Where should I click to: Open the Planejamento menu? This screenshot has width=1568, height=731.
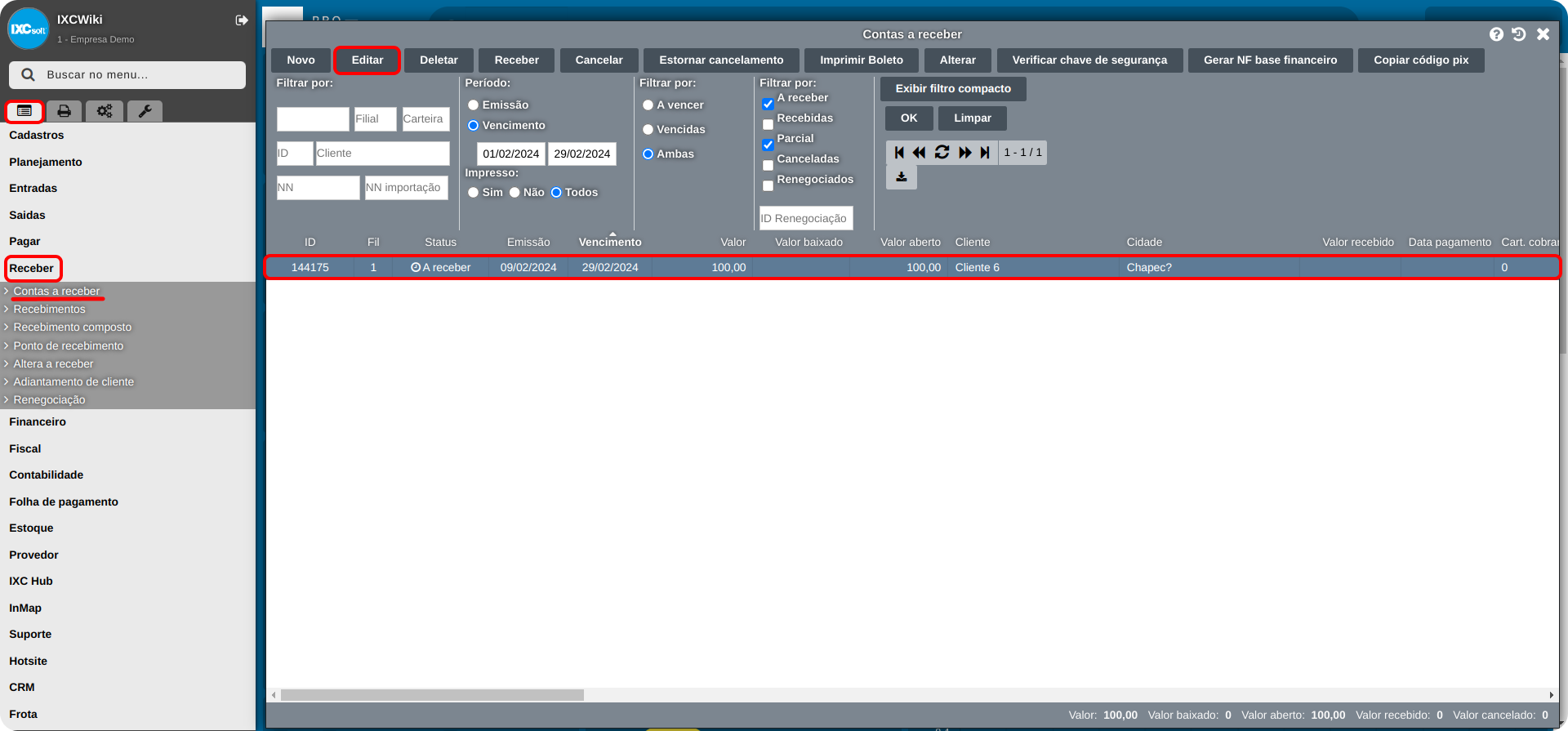46,163
